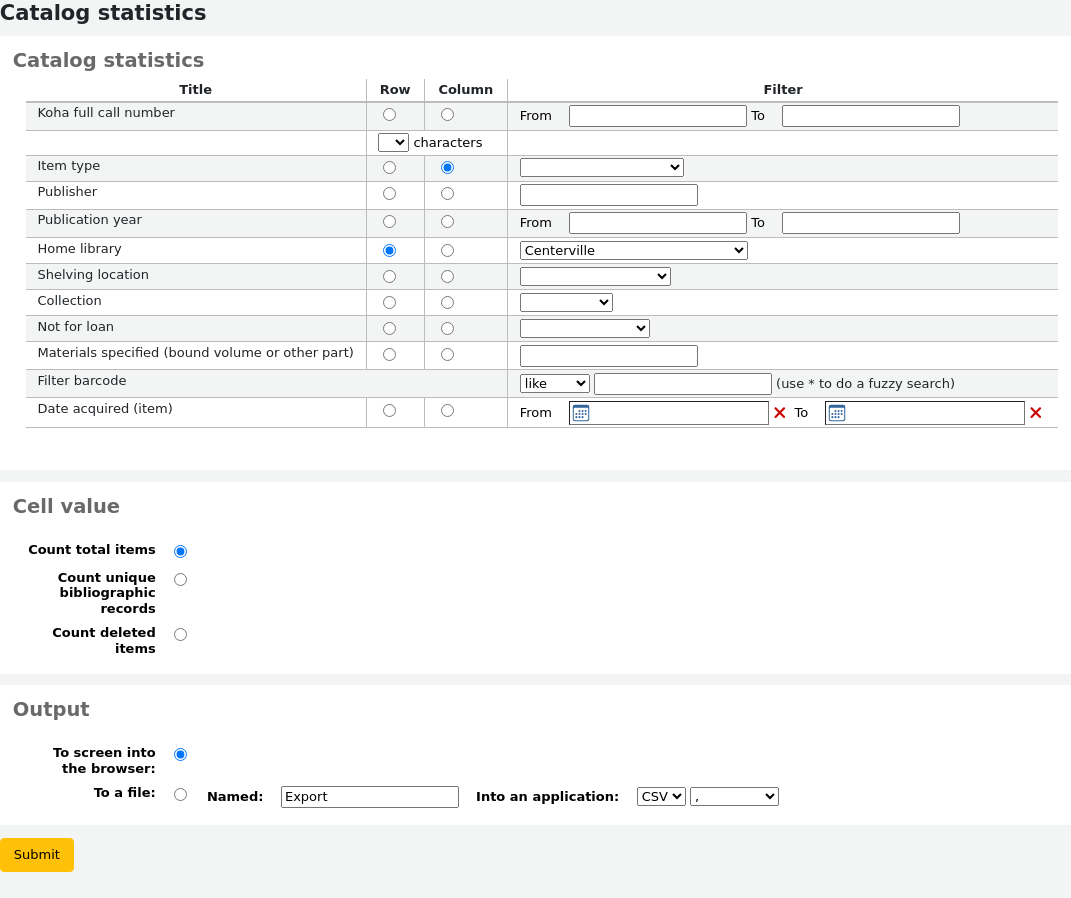
Task: Click the Submit button
Action: tap(37, 855)
